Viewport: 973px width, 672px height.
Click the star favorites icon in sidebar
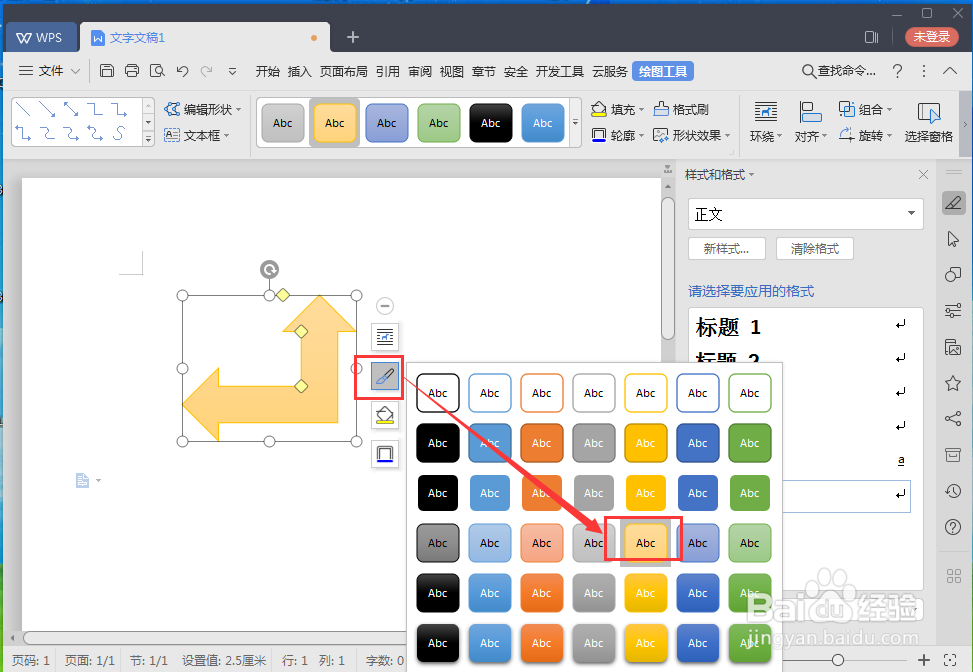tap(953, 383)
